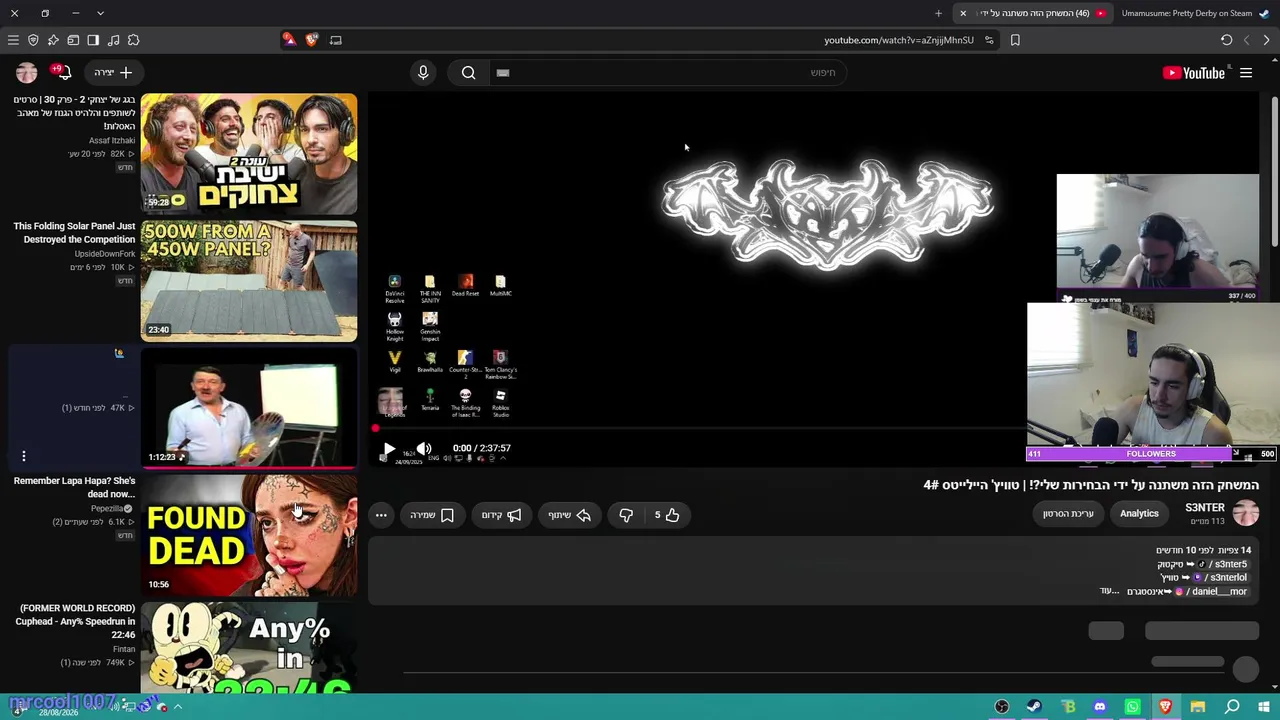Viewport: 1280px width, 720px height.
Task: Open the Assaf Itzhaki podcast thumbnail
Action: pyautogui.click(x=249, y=154)
